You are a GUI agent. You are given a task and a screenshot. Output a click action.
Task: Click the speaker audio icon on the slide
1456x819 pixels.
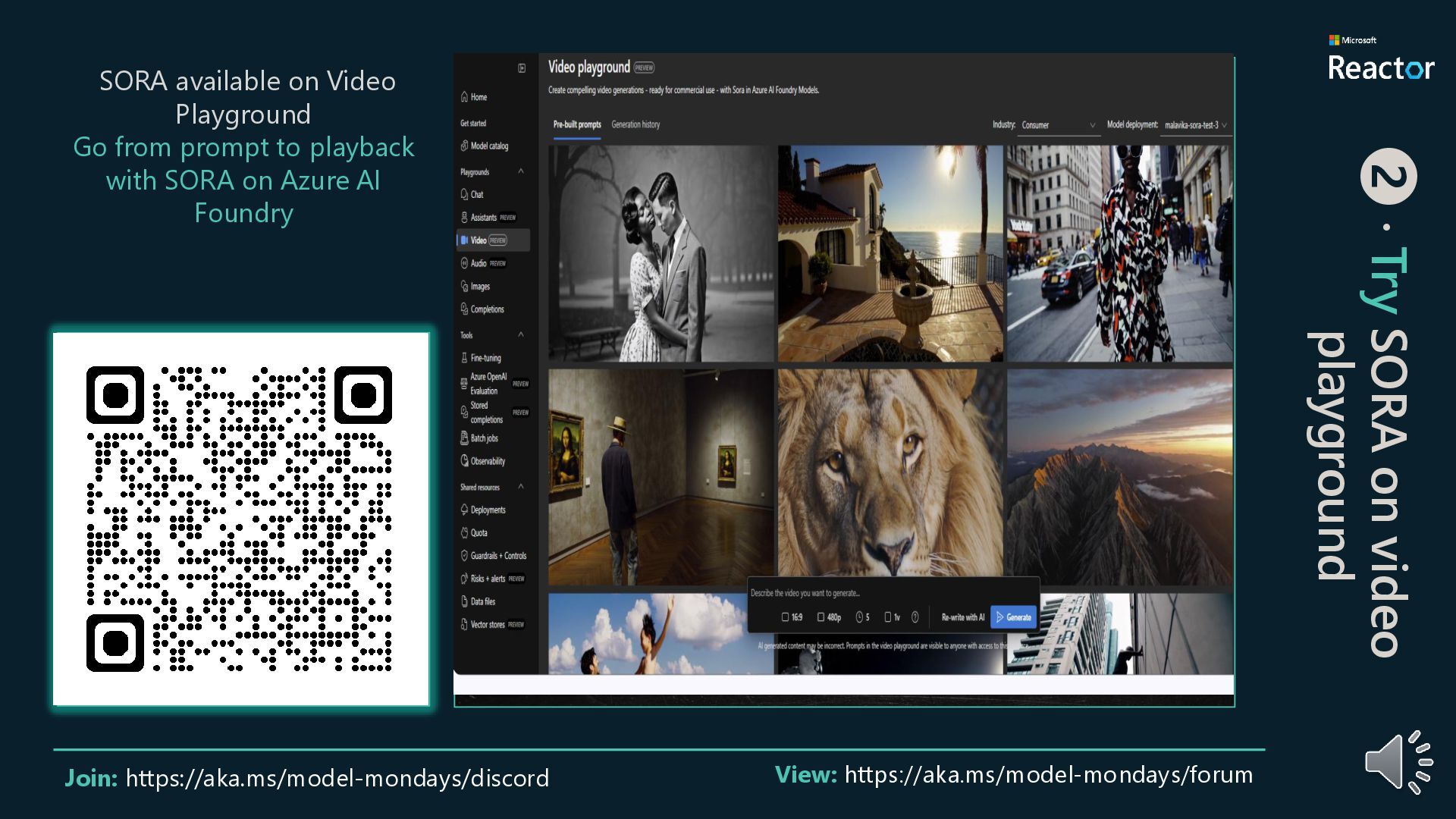coord(1398,762)
